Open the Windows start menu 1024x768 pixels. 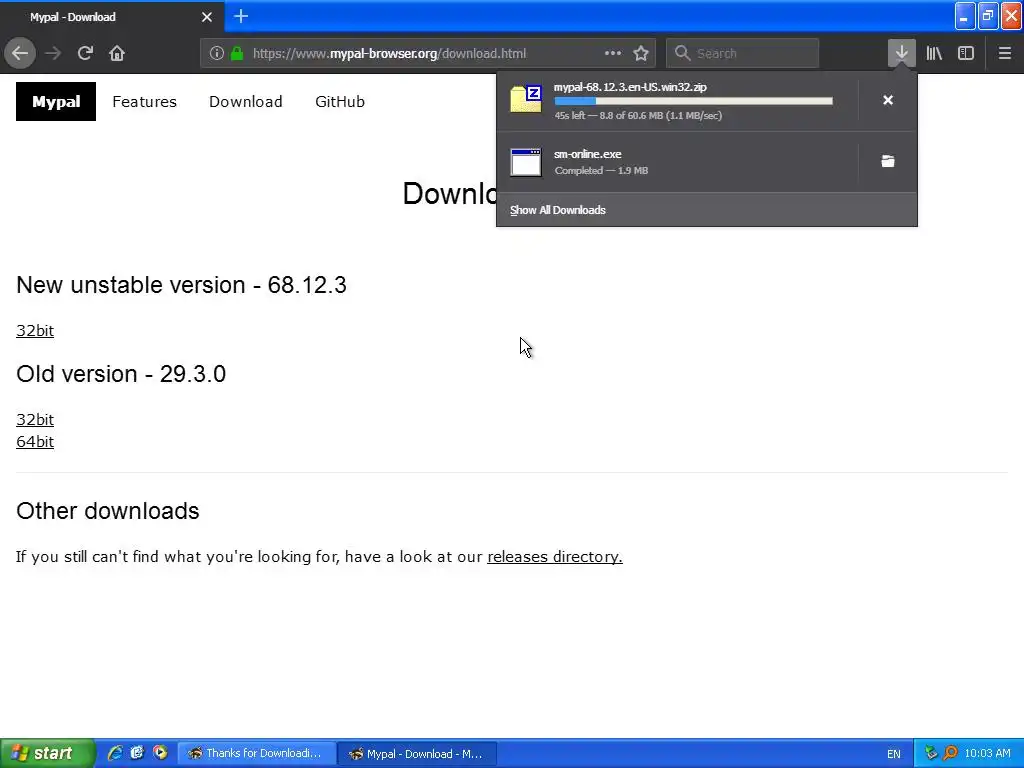tap(47, 753)
